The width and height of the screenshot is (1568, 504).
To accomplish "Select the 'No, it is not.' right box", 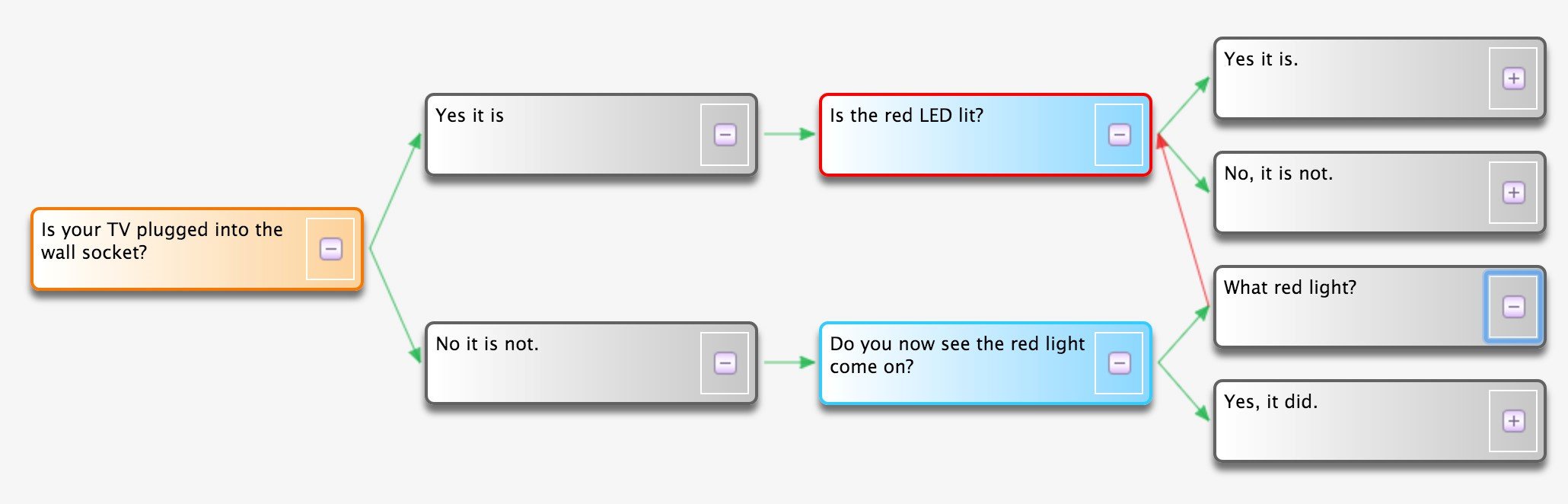I will click(x=1379, y=193).
